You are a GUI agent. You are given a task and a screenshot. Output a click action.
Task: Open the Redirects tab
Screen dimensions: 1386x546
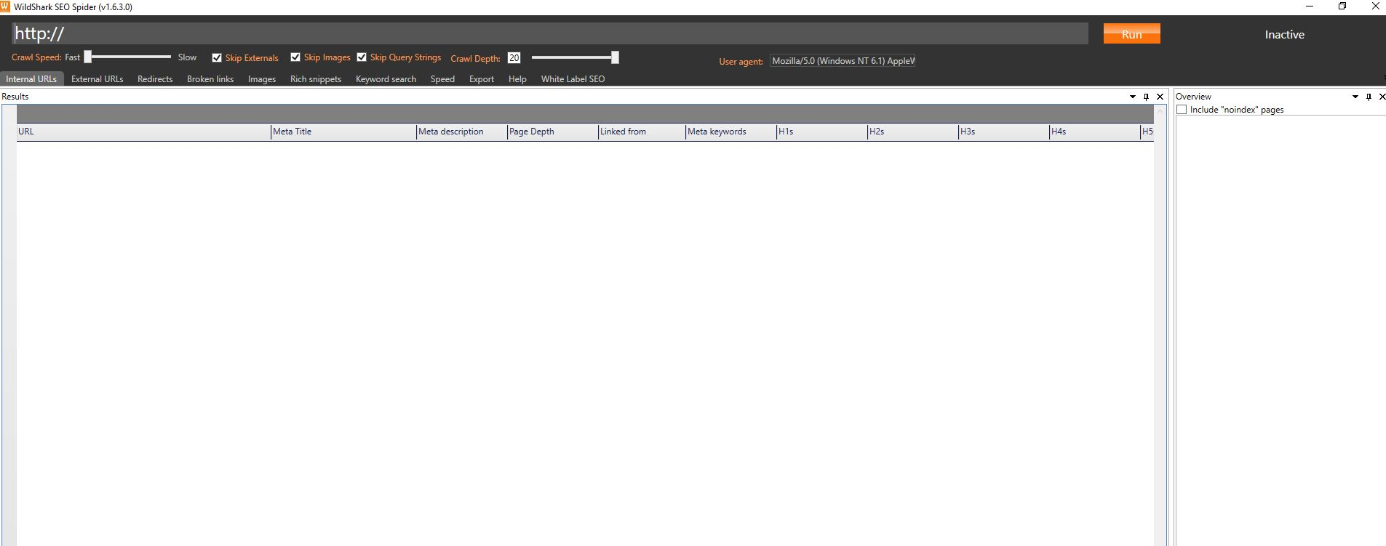(155, 79)
